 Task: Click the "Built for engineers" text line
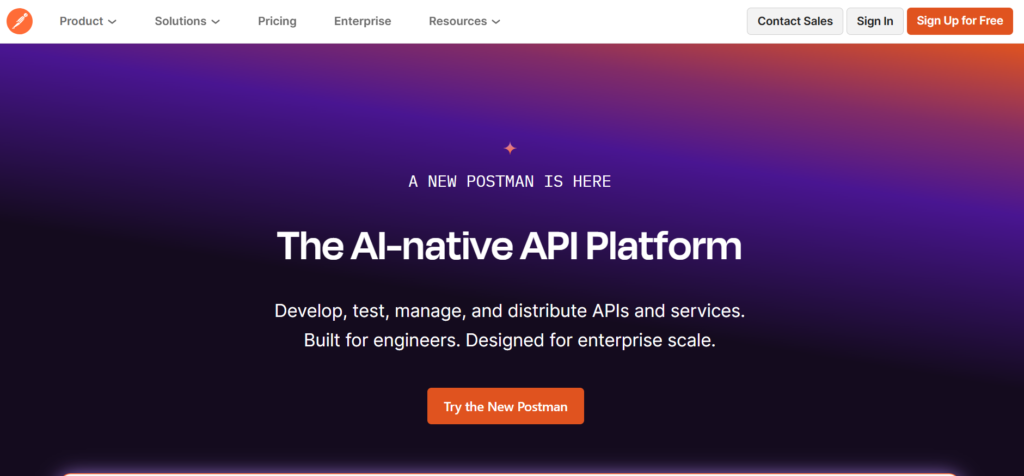click(510, 340)
